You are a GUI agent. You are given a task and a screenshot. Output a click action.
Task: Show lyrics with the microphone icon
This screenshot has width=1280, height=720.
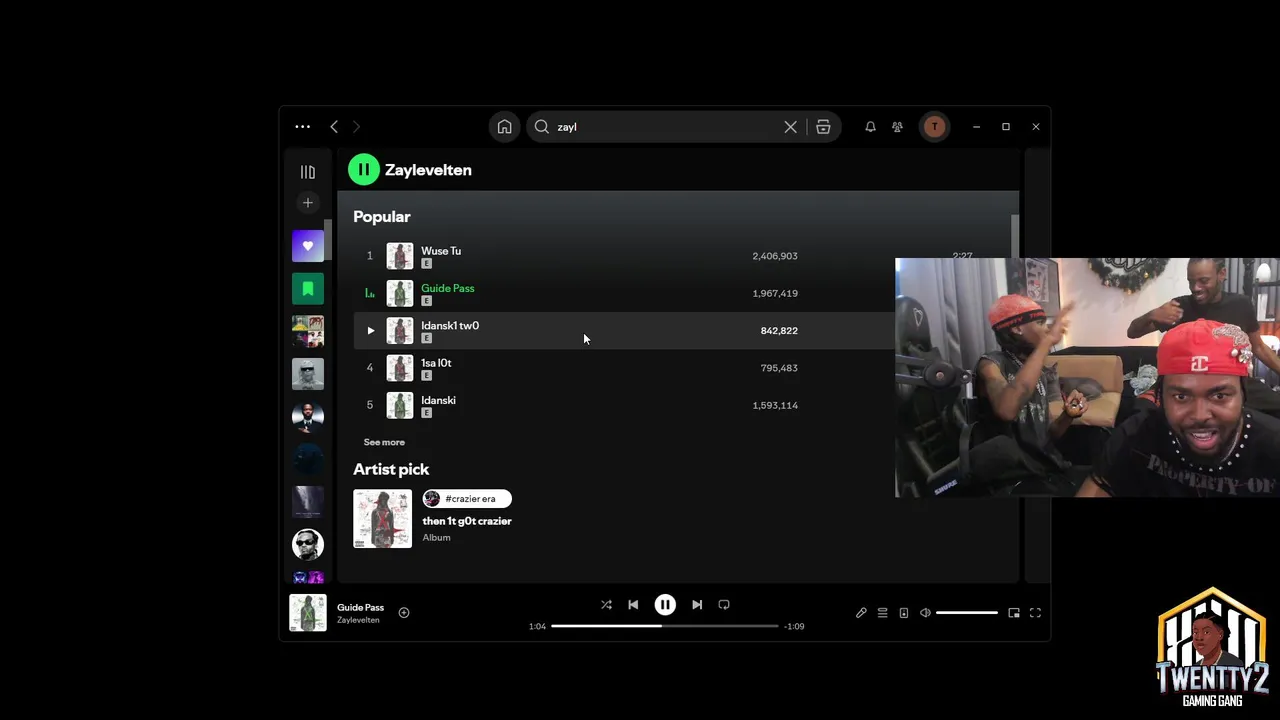861,613
